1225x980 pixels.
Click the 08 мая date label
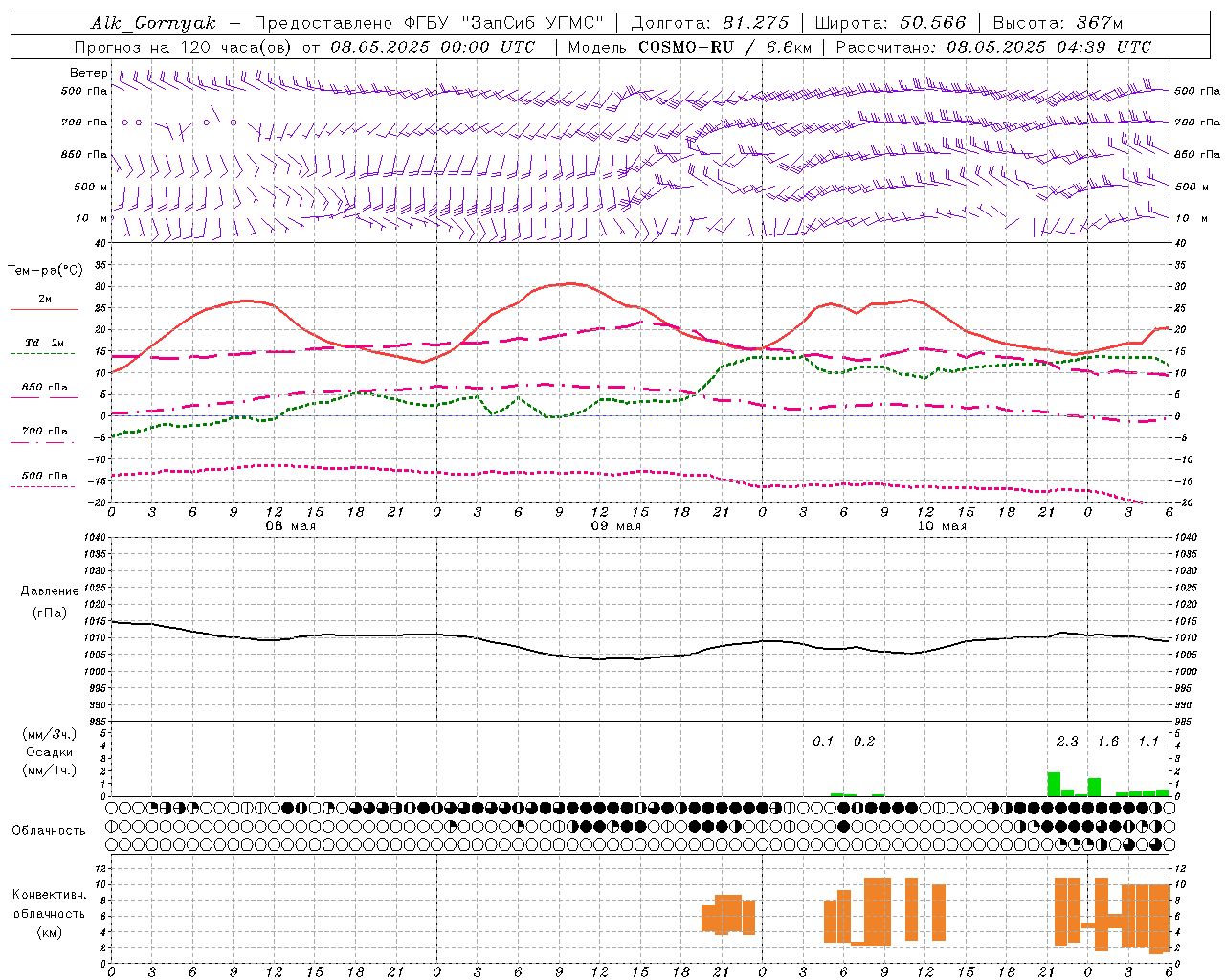pyautogui.click(x=291, y=526)
